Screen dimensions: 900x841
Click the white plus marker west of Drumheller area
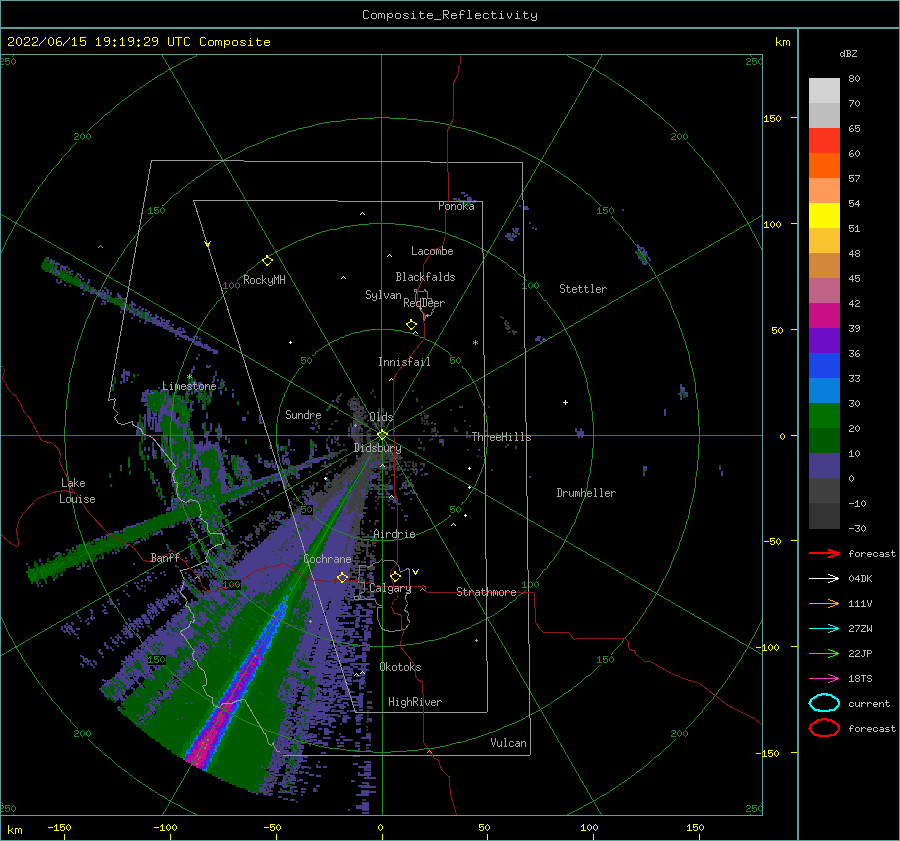(565, 402)
